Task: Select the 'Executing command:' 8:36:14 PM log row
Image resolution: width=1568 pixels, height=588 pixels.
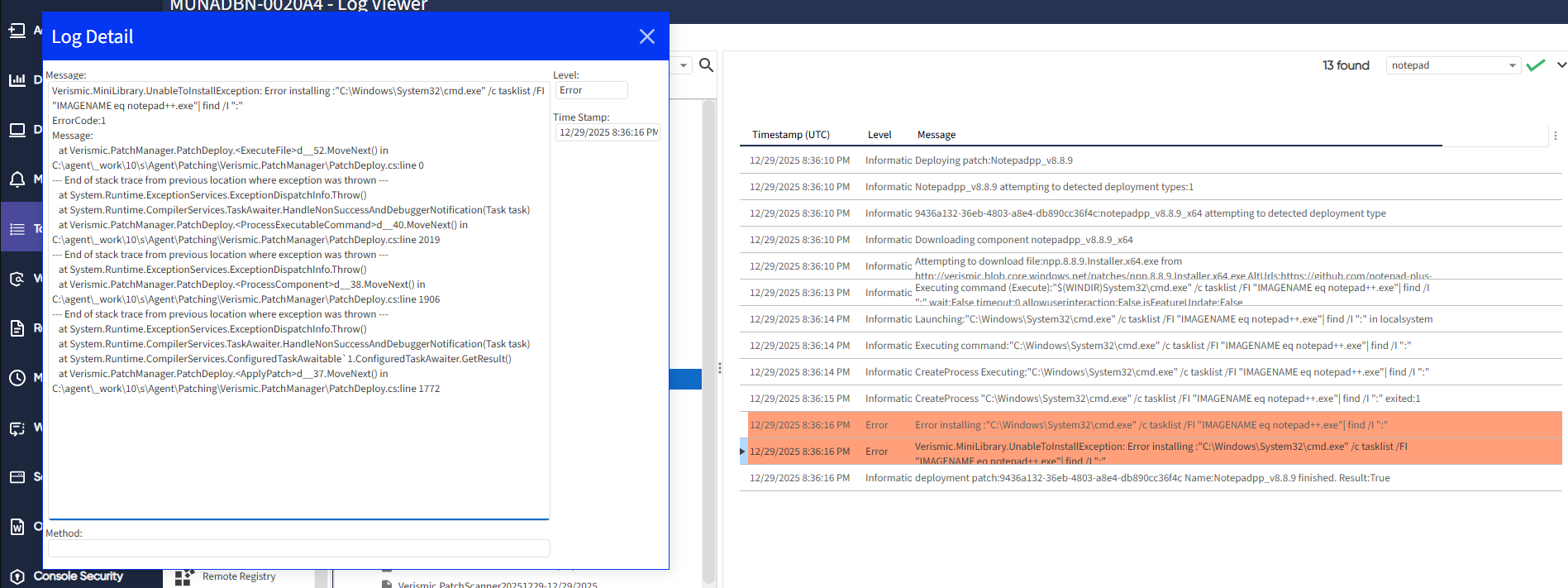Action: pyautogui.click(x=1151, y=346)
